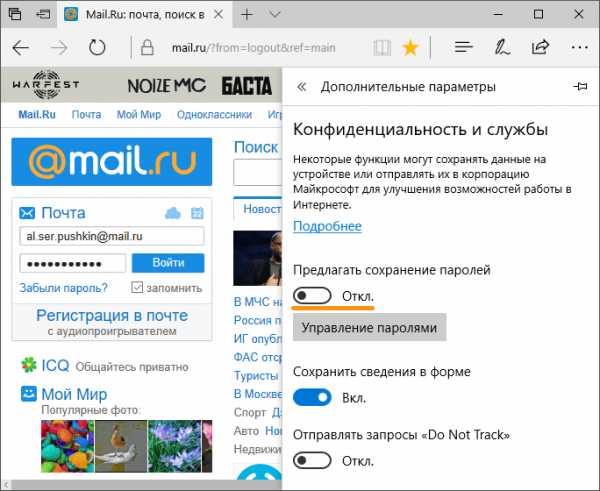Toggle Do Not Track requests switch

coord(312,460)
